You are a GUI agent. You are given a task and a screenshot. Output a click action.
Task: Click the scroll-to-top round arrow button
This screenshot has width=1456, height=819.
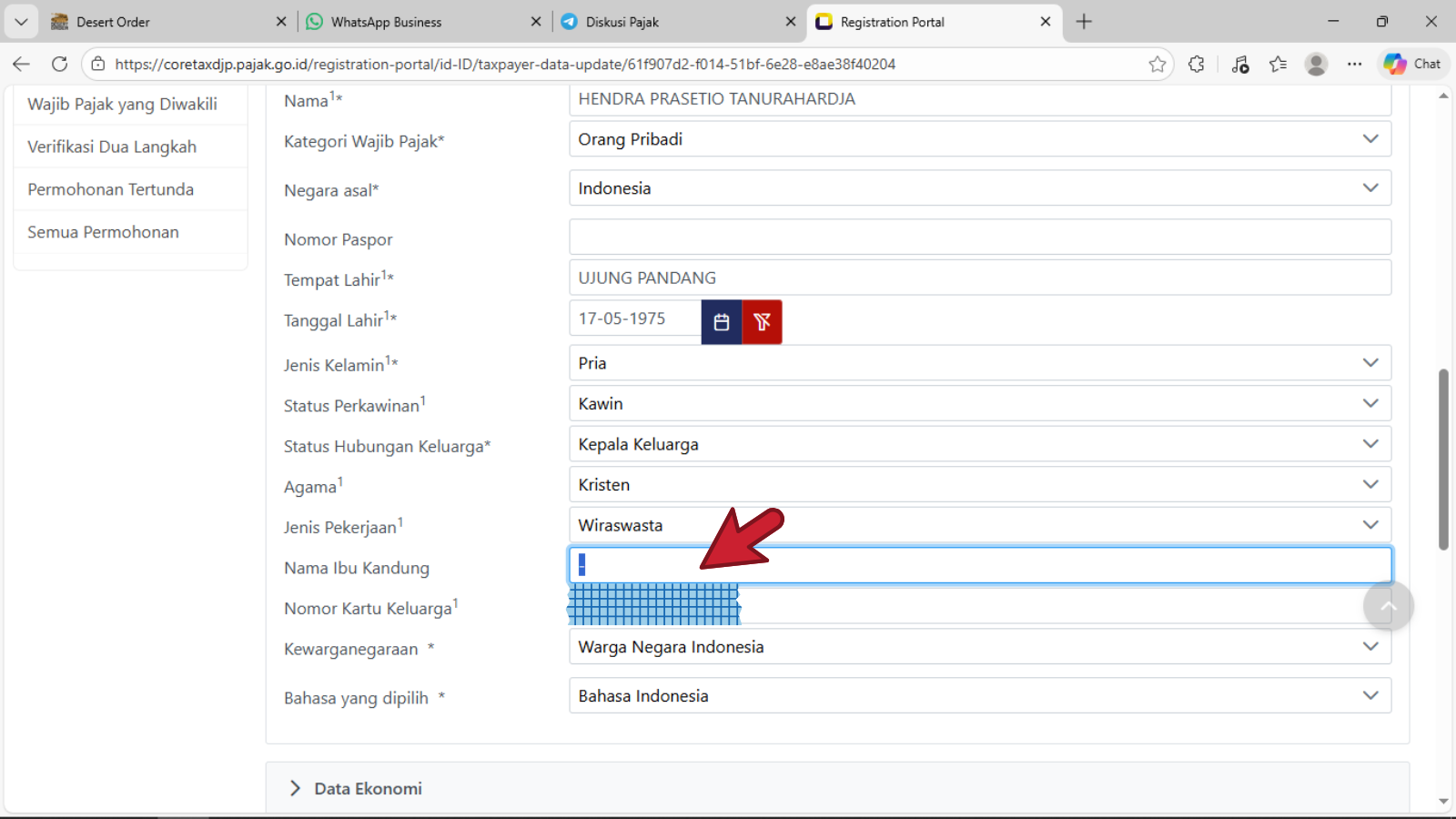pos(1388,606)
